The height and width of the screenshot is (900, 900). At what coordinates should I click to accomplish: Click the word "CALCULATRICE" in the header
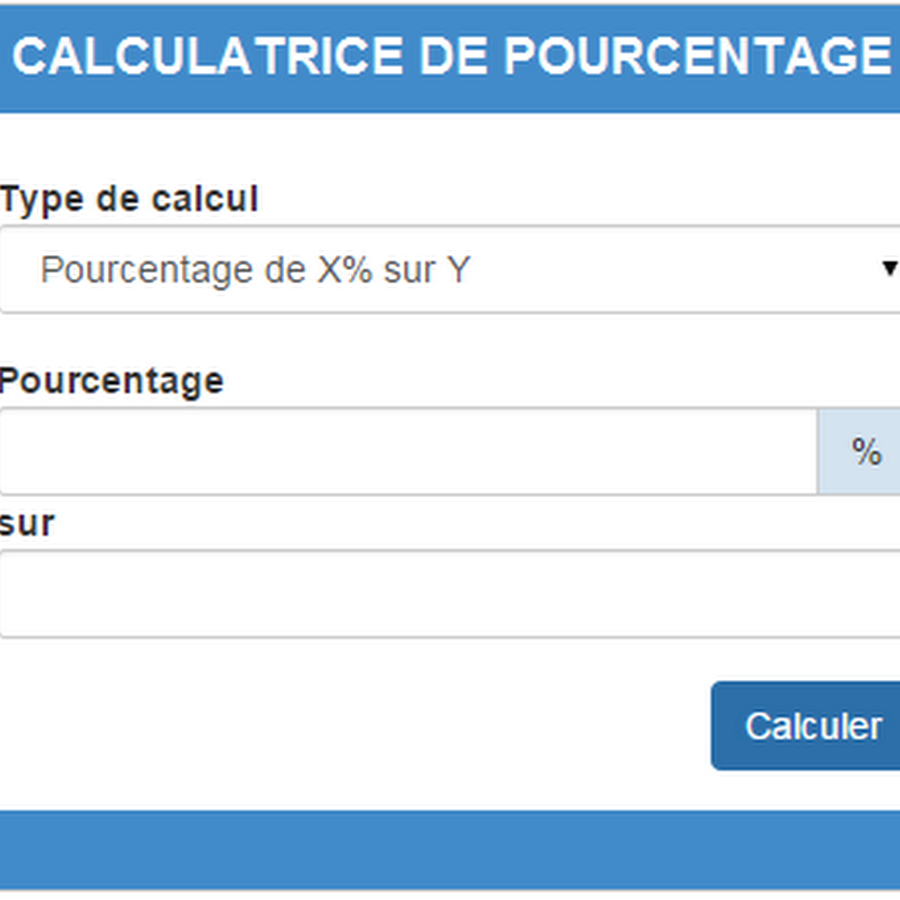(x=208, y=58)
